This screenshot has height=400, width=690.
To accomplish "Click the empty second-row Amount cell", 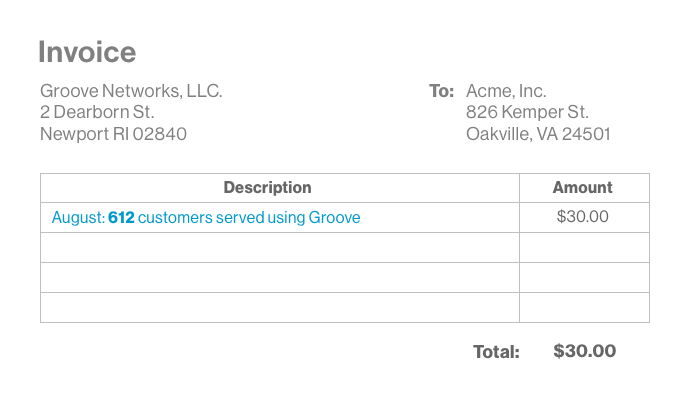I will [584, 247].
